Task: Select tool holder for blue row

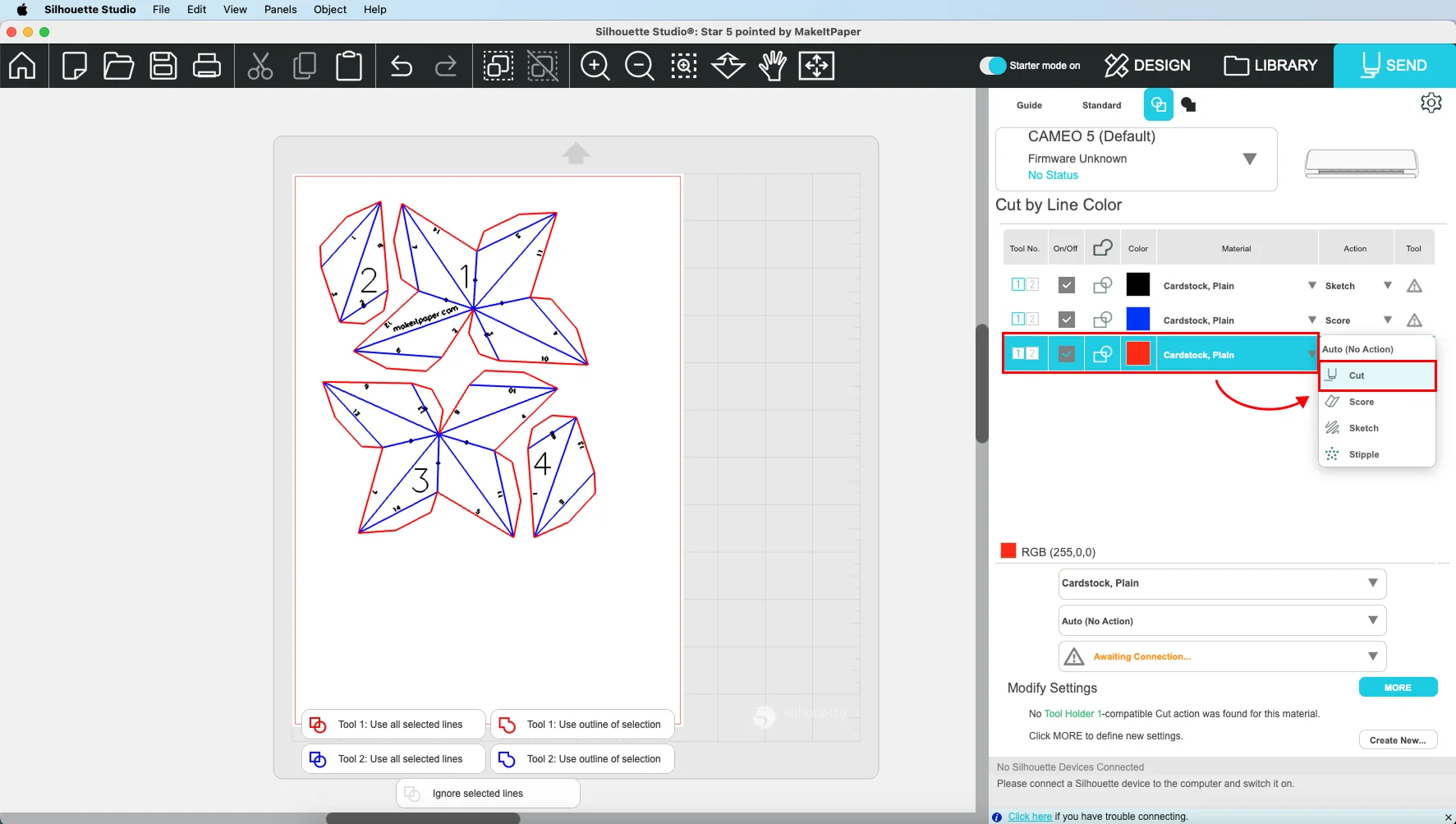Action: click(x=1025, y=319)
